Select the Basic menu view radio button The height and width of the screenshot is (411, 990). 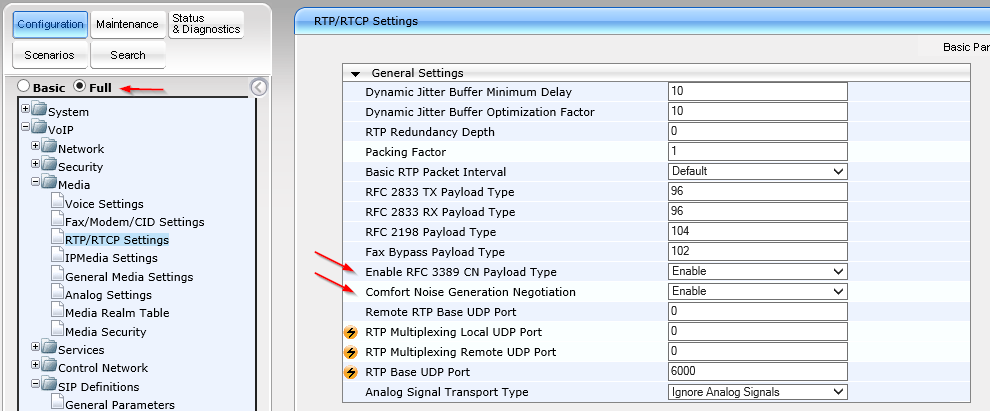point(23,86)
